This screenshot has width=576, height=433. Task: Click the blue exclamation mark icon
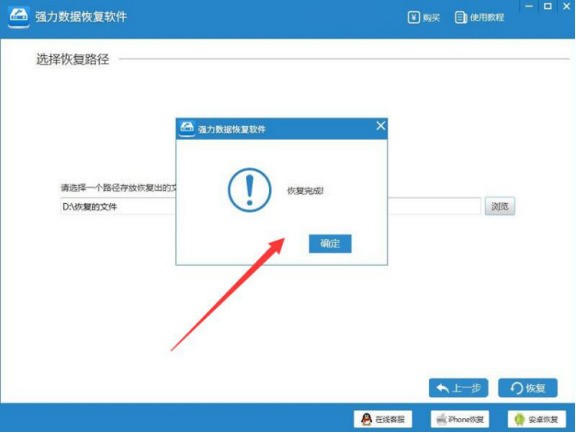[x=249, y=190]
